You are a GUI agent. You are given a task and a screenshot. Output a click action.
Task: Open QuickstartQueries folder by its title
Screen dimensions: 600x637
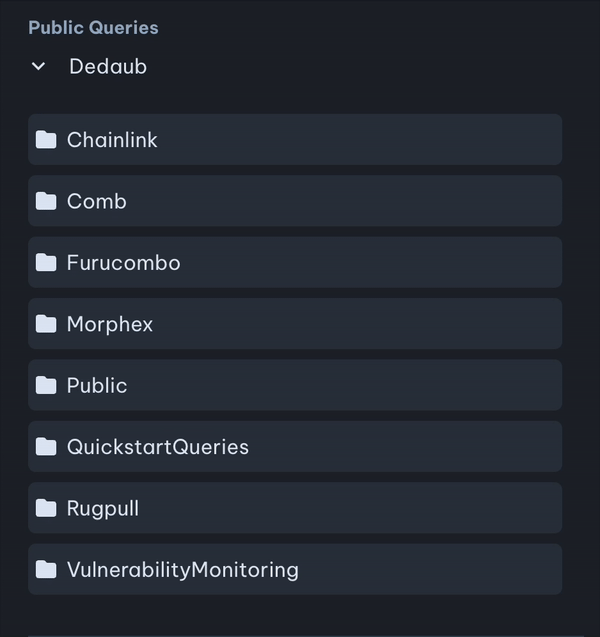[x=157, y=447]
